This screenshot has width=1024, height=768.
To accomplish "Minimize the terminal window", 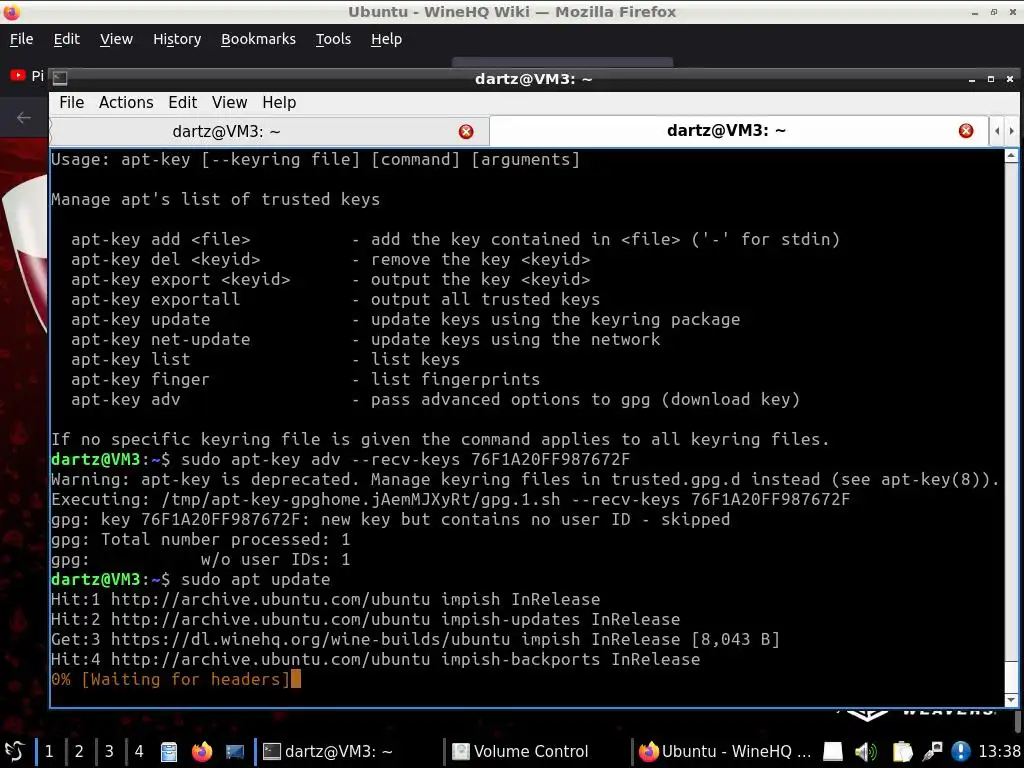I will [972, 79].
